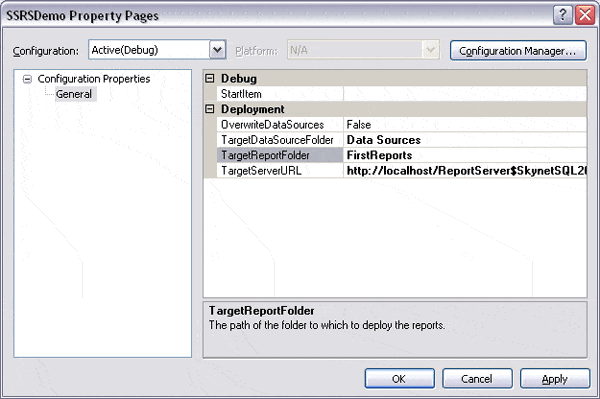Image resolution: width=600 pixels, height=399 pixels.
Task: Collapse the Debug property category
Action: coord(209,78)
